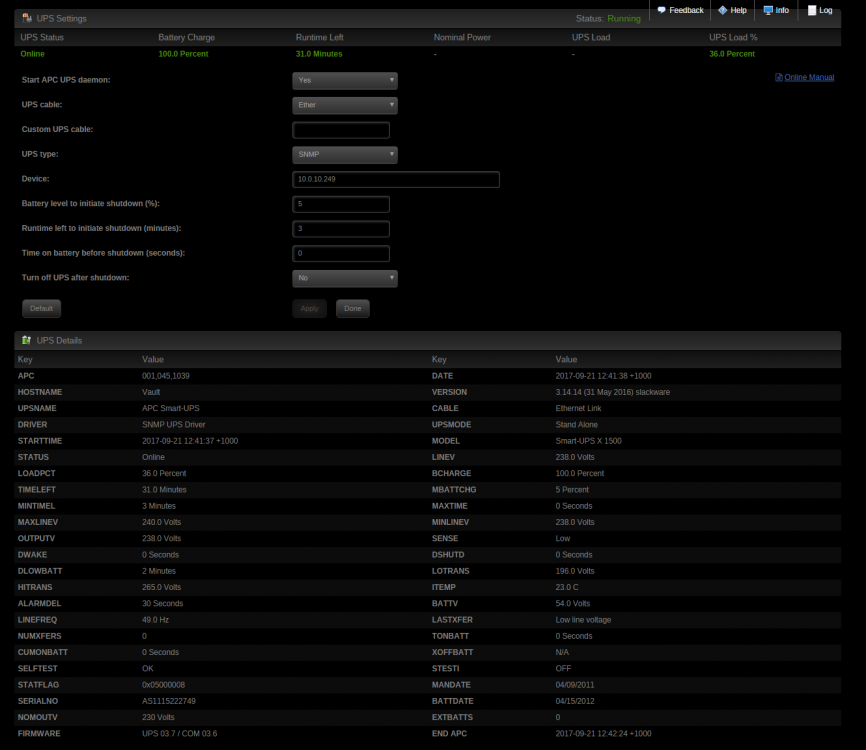
Task: Click the Runtime left to initiate shutdown field
Action: [x=341, y=229]
